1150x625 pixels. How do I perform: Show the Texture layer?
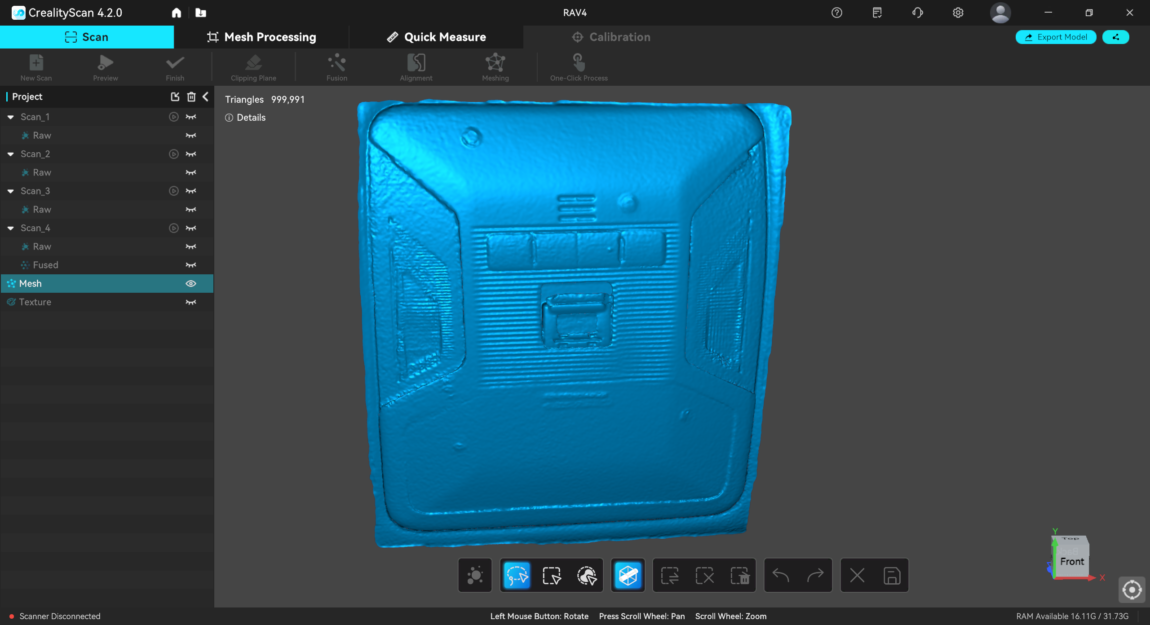(191, 302)
